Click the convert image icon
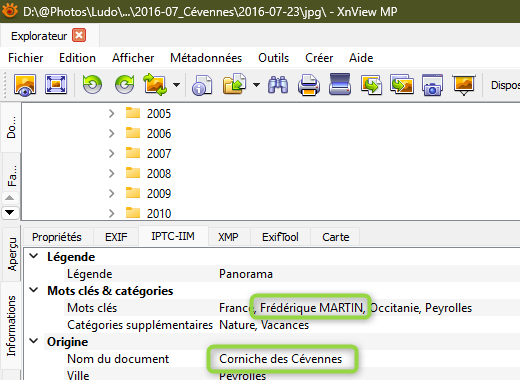Viewport: 520px width, 380px height. [155, 85]
